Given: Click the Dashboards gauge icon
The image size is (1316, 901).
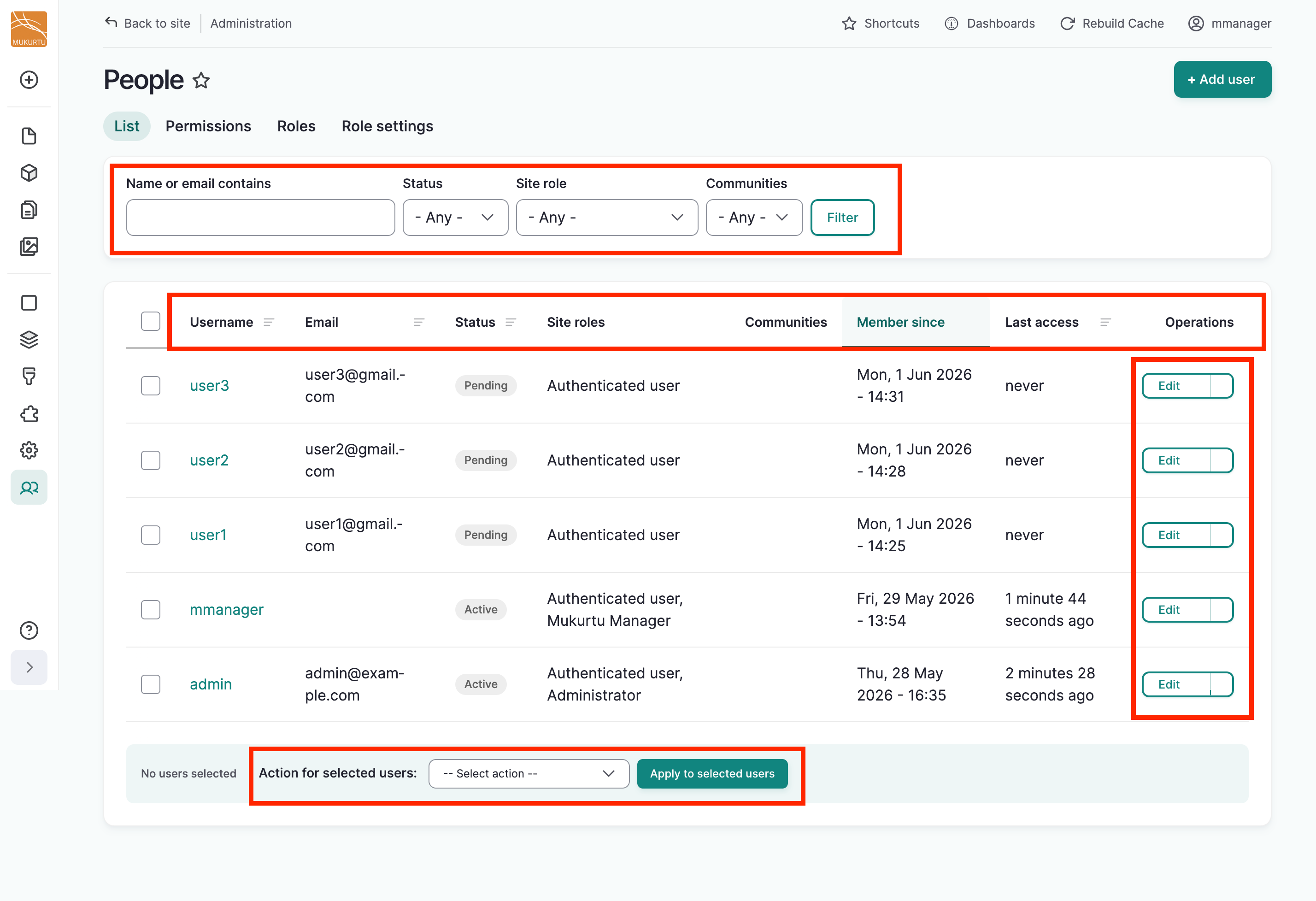Looking at the screenshot, I should [x=952, y=23].
